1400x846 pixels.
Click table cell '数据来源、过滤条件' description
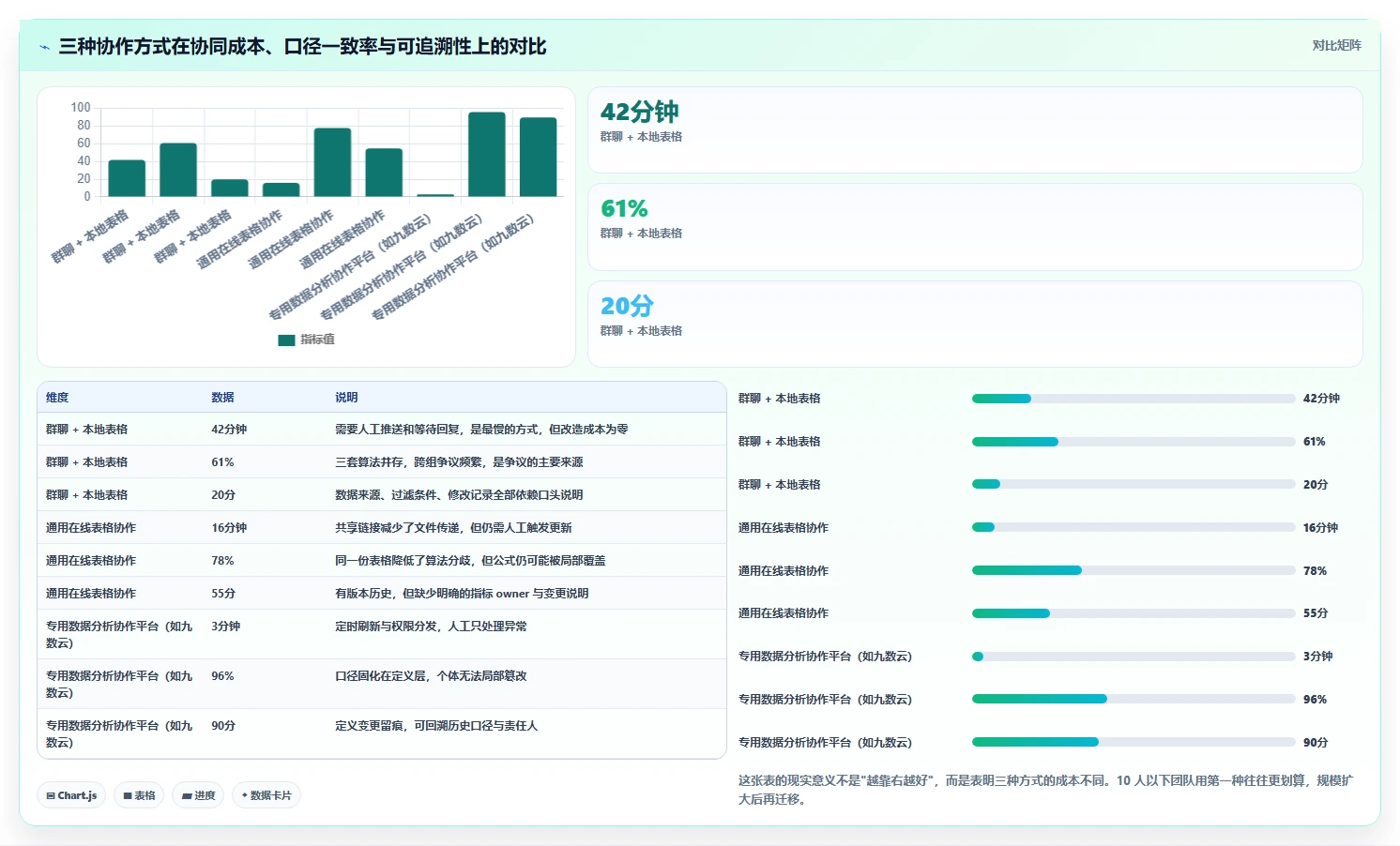tap(459, 495)
